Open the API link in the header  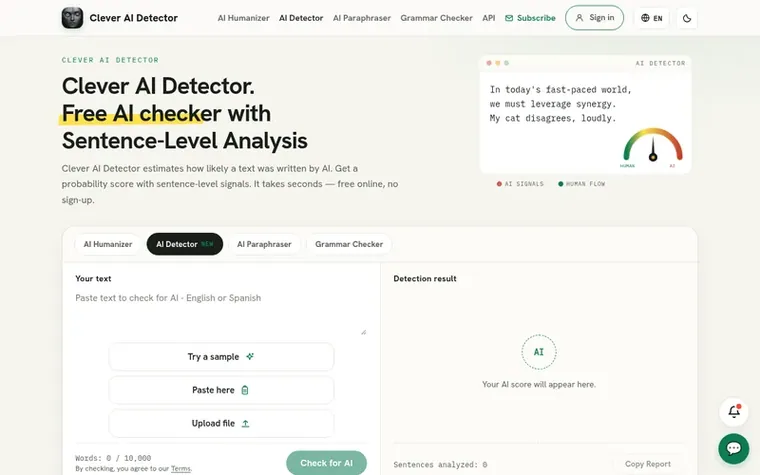point(489,18)
